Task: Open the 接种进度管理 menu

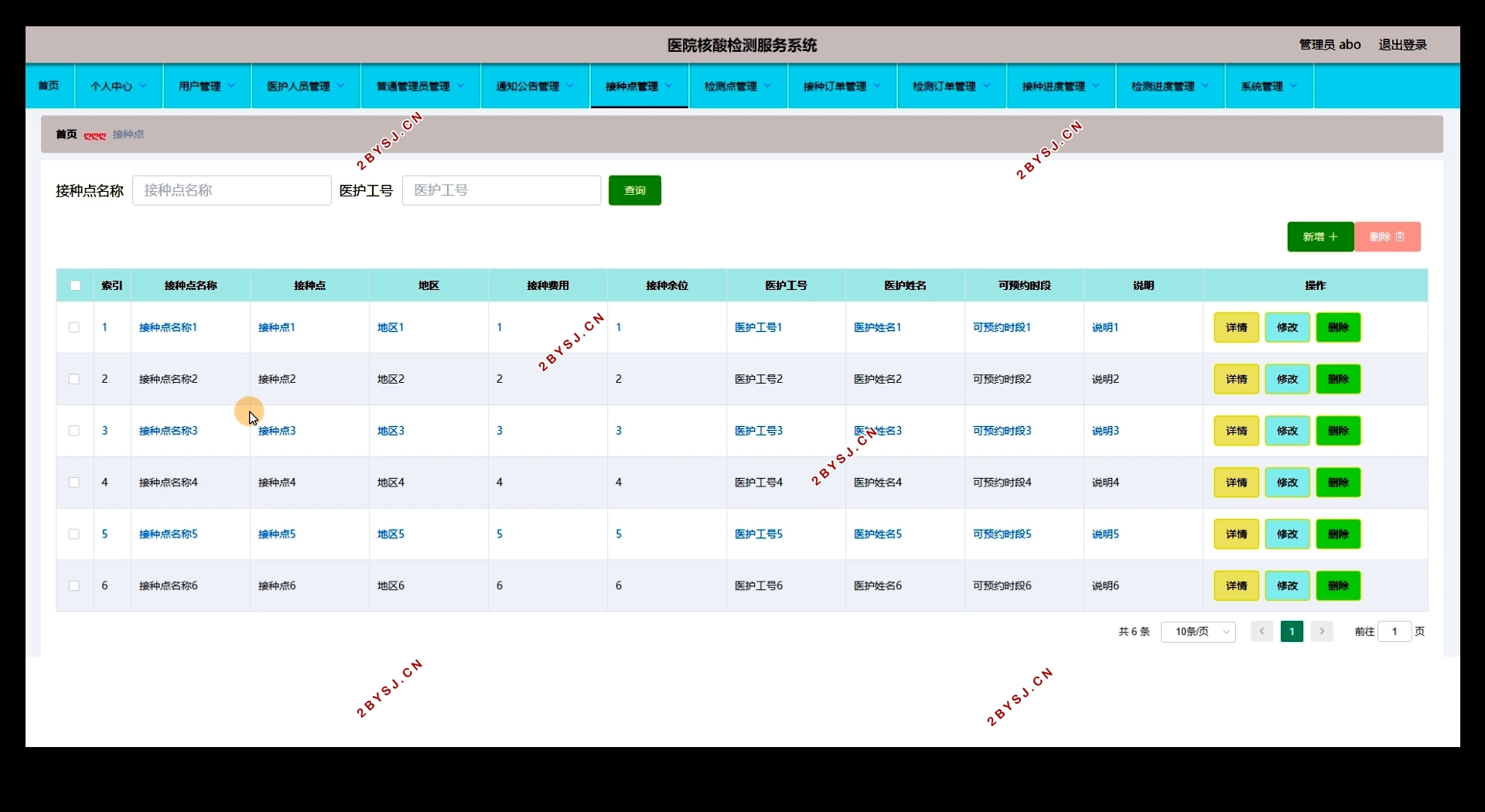Action: pyautogui.click(x=1061, y=86)
